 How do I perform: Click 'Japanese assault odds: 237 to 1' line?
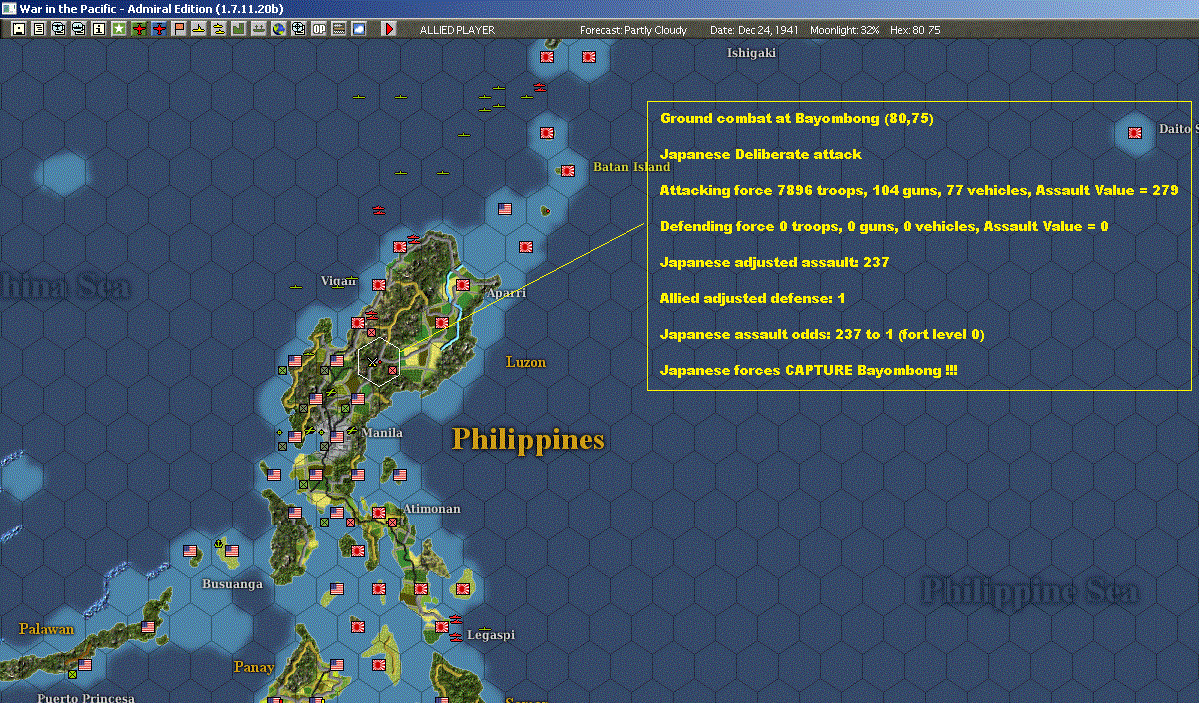821,334
